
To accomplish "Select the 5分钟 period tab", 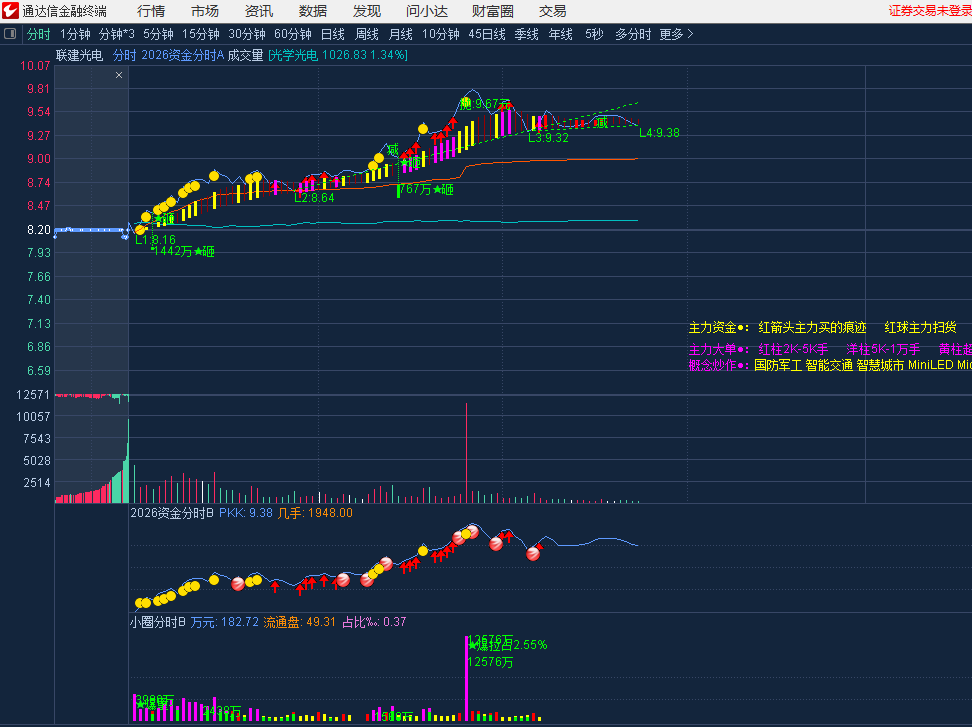I will [158, 34].
